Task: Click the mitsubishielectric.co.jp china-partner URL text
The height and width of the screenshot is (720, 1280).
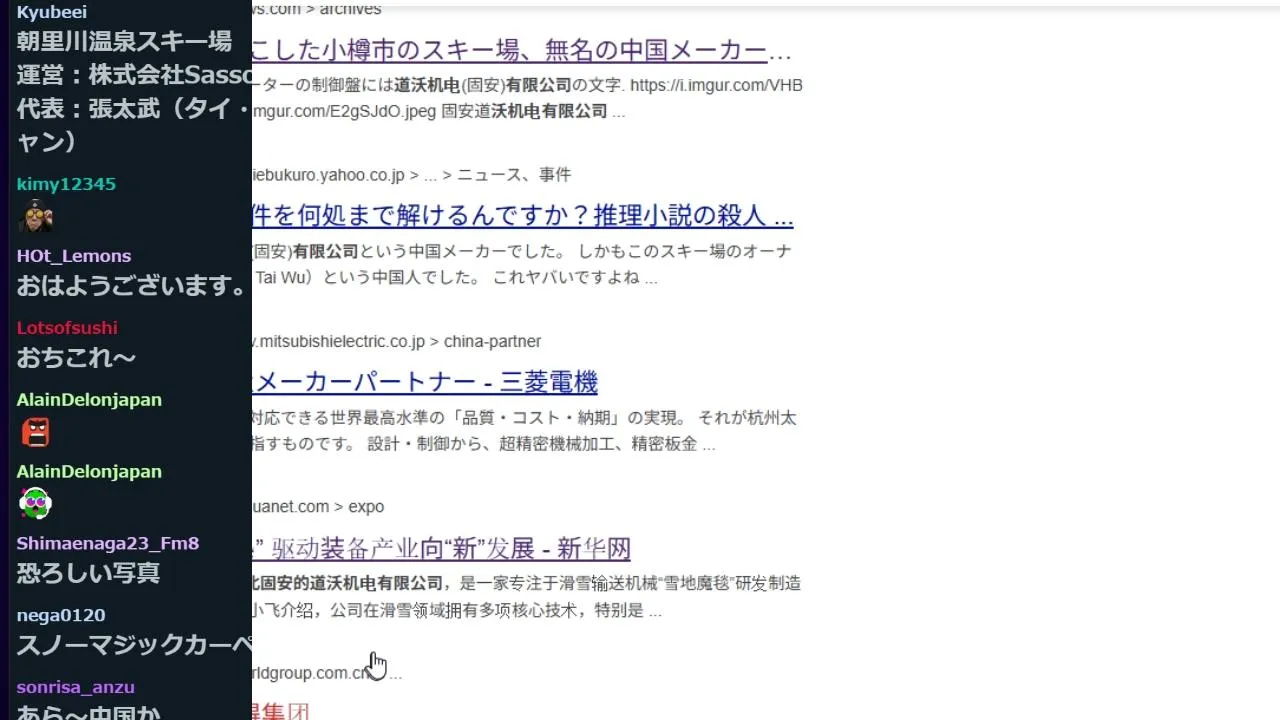Action: coord(398,341)
